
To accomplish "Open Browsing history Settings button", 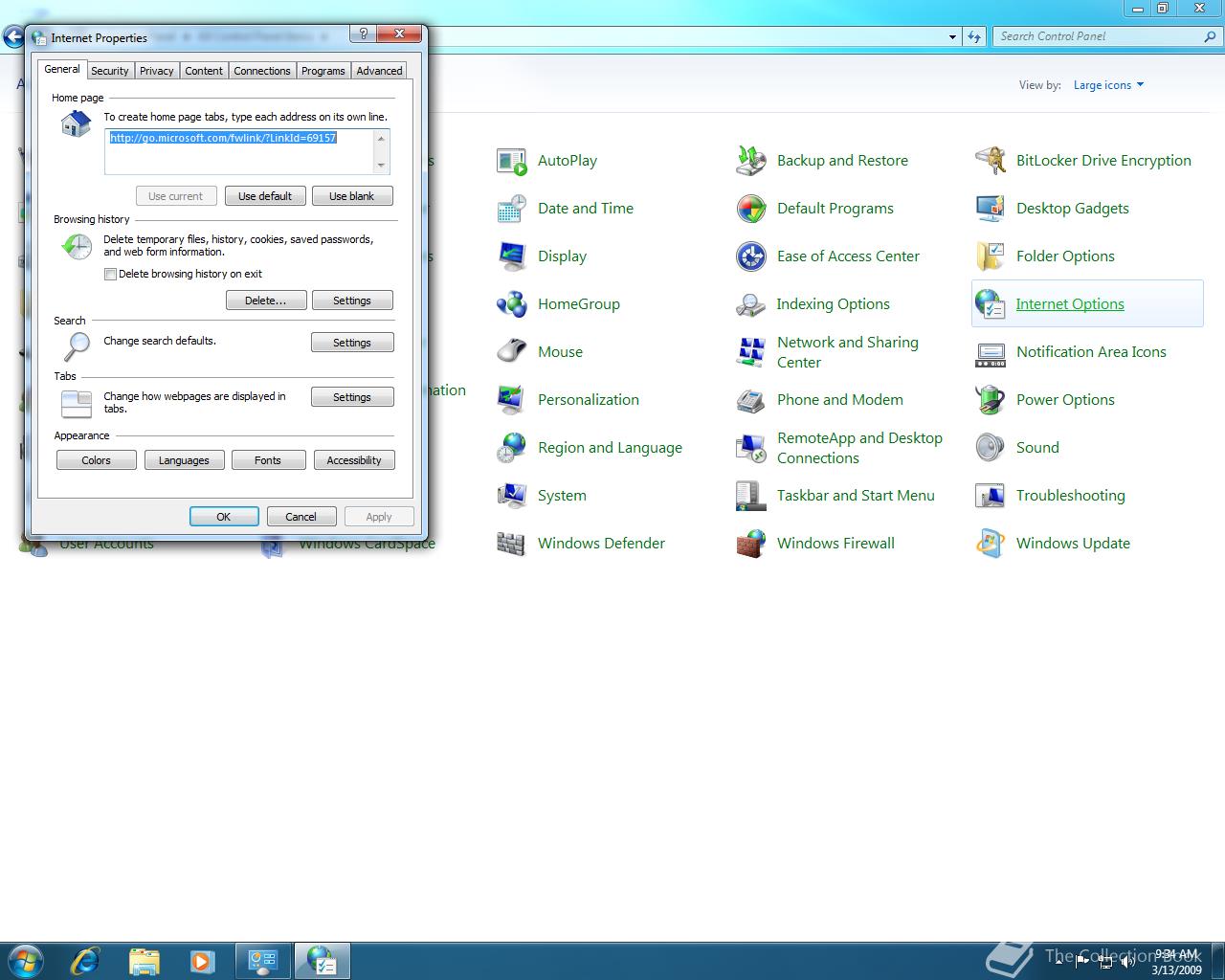I will coord(352,301).
